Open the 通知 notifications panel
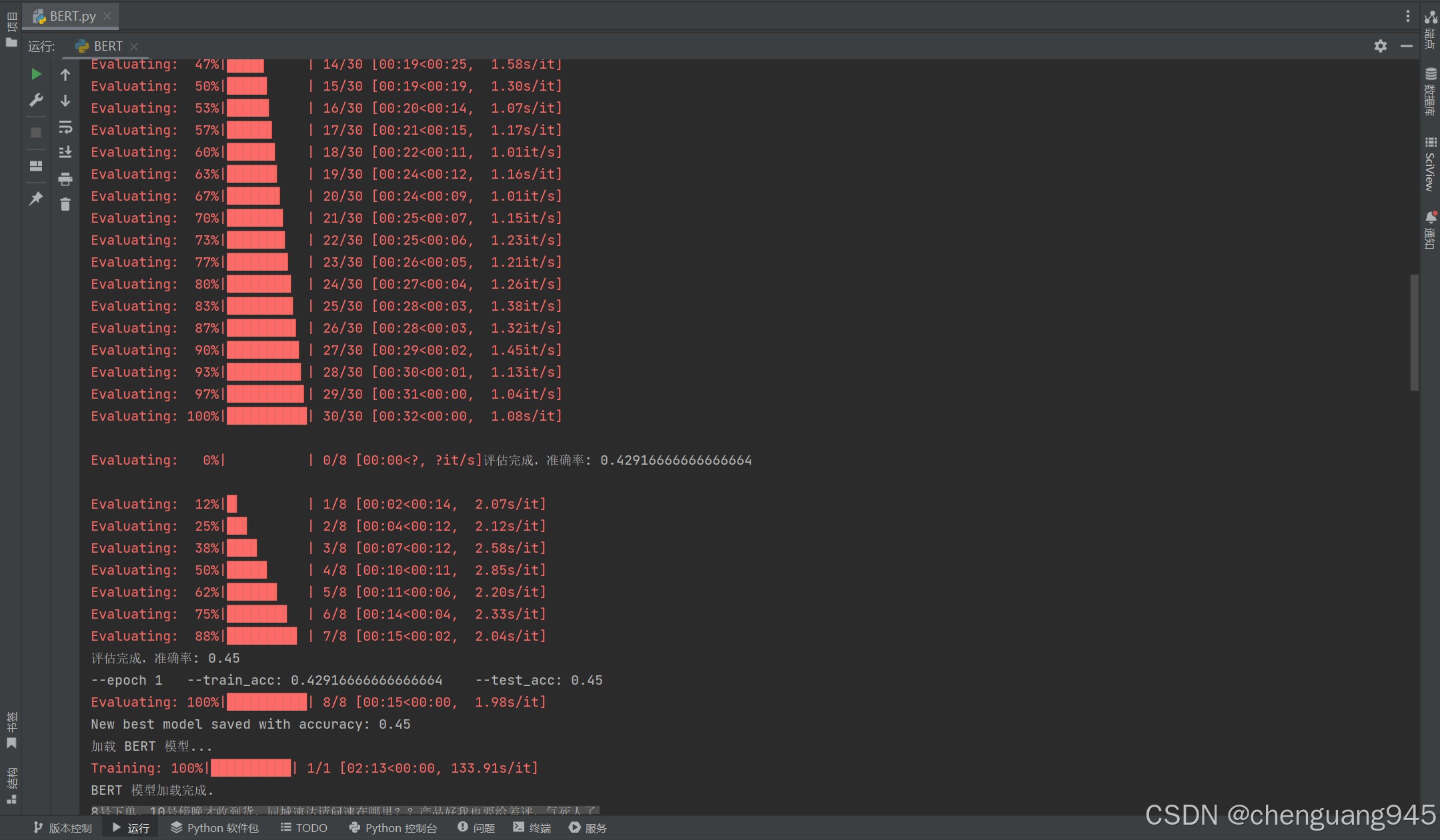 [x=1431, y=230]
